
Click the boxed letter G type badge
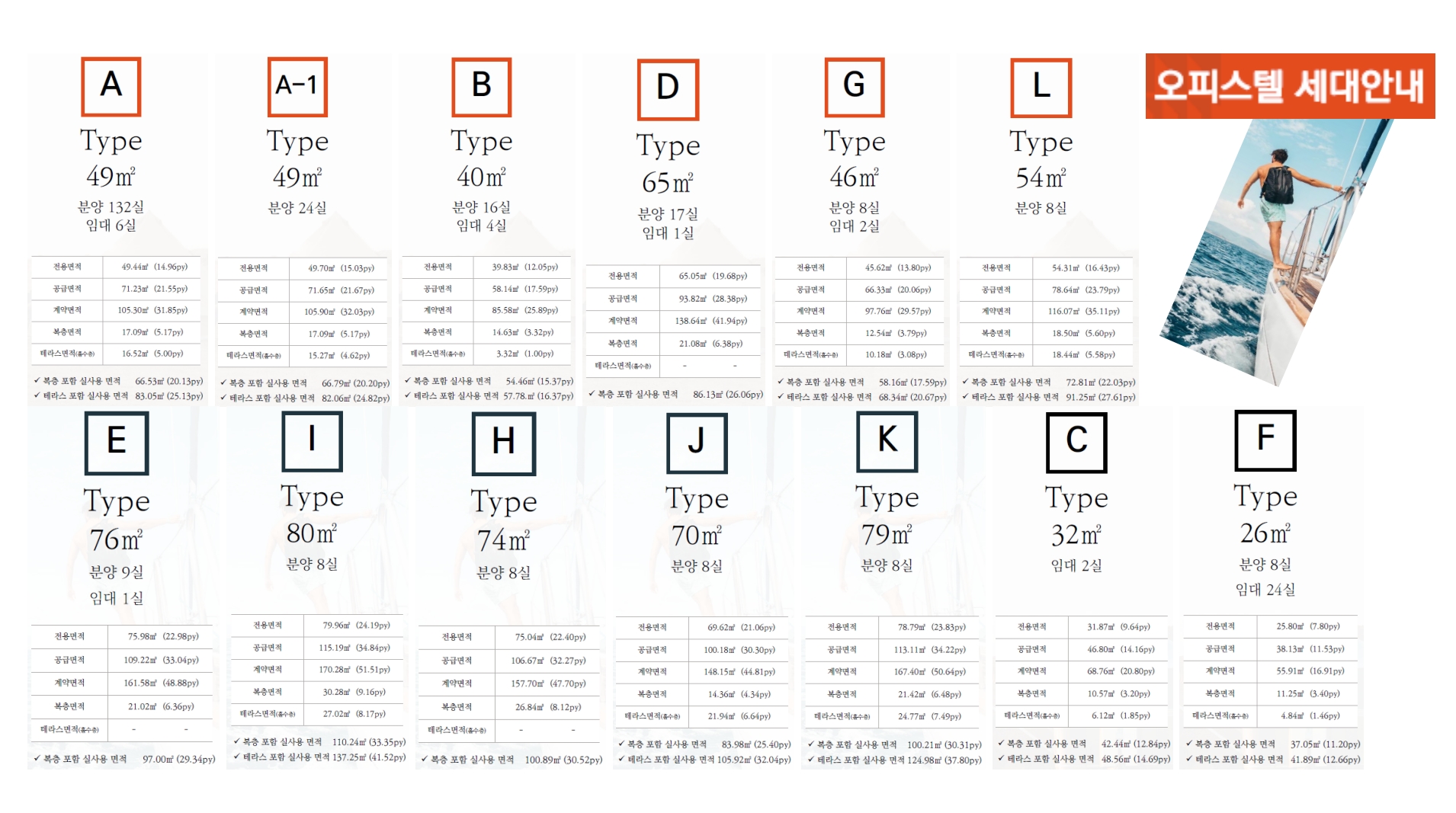[x=855, y=86]
